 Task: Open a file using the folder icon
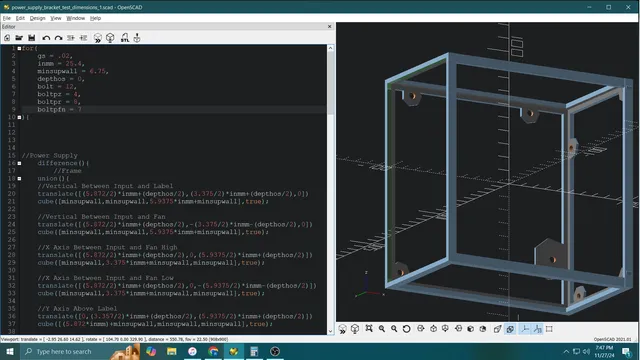19,38
